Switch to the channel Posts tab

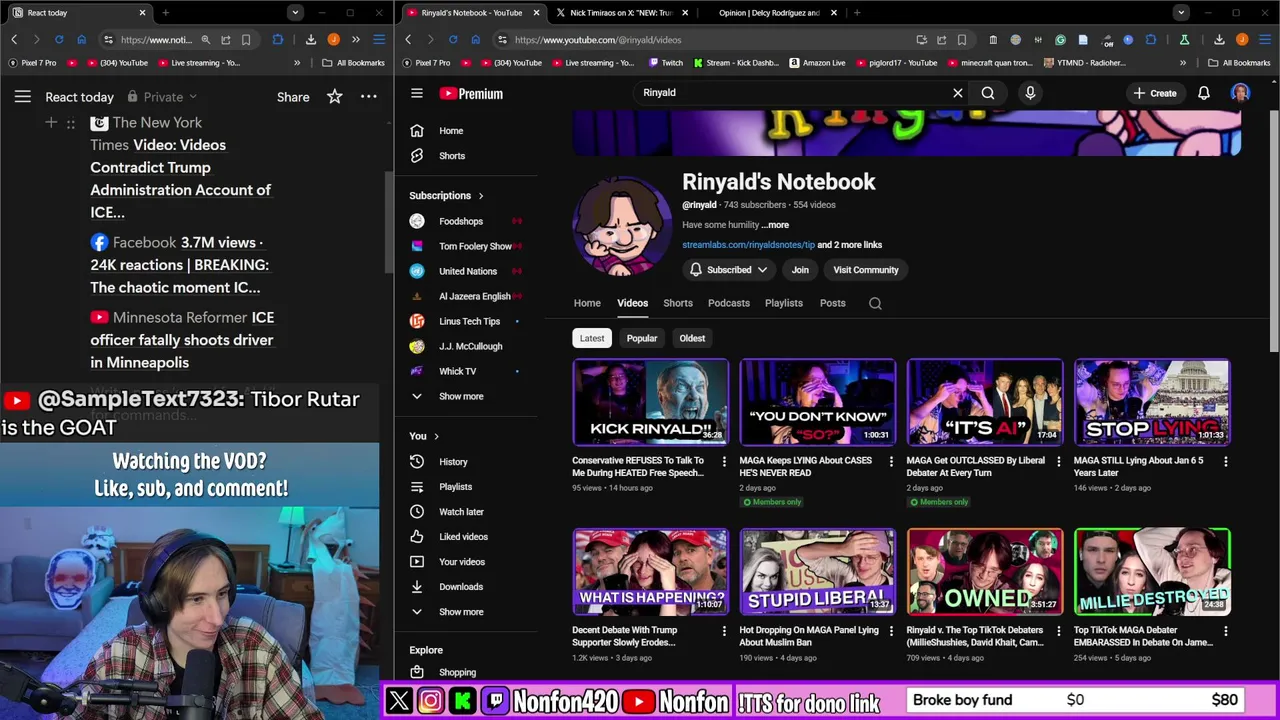coord(833,303)
